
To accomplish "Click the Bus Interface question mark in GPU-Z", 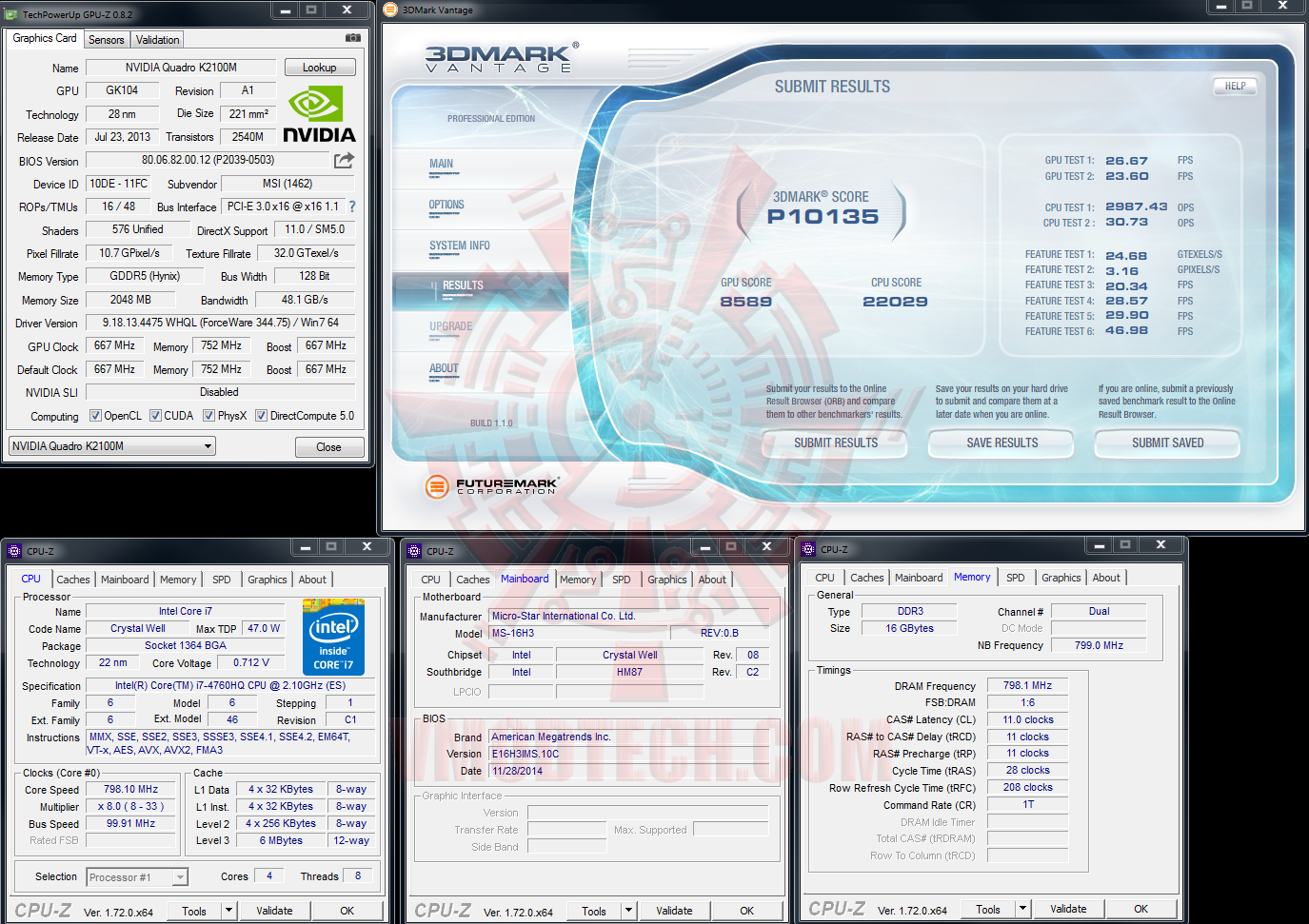I will 352,206.
